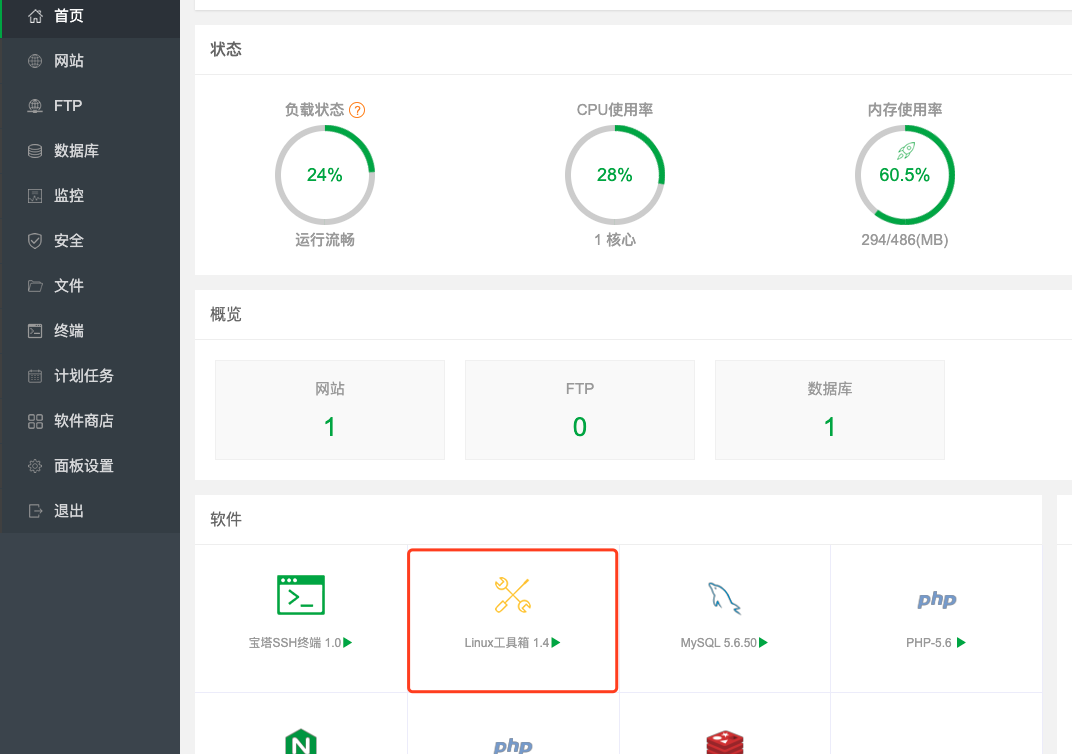
Task: Click the rocket icon in memory gauge
Action: pyautogui.click(x=905, y=150)
